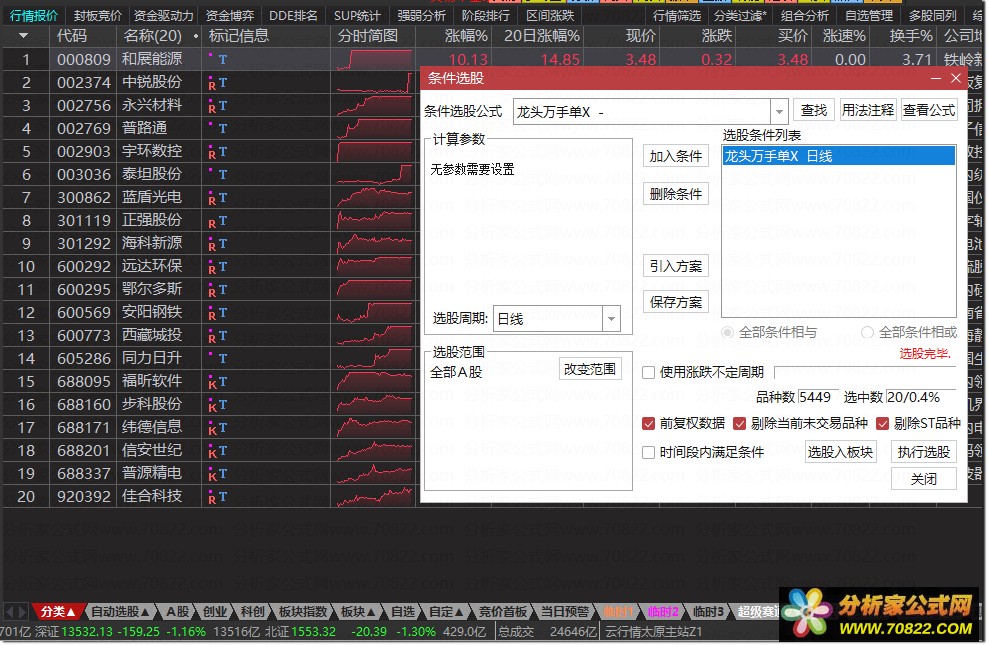This screenshot has height=645, width=989.
Task: Open the intraday mini chart for 安阳钢铁
Action: coord(374,312)
